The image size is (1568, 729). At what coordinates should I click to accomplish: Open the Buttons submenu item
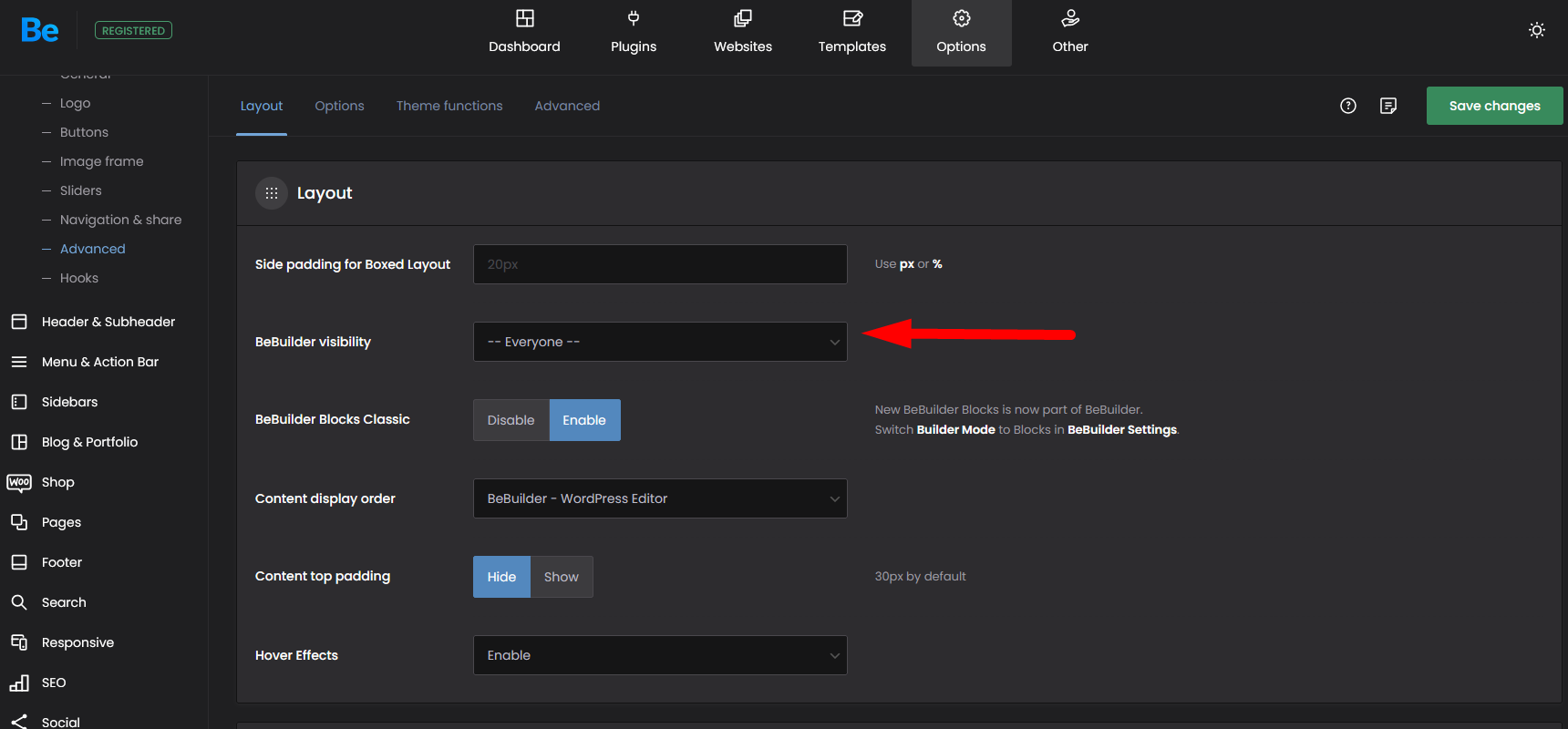[84, 132]
